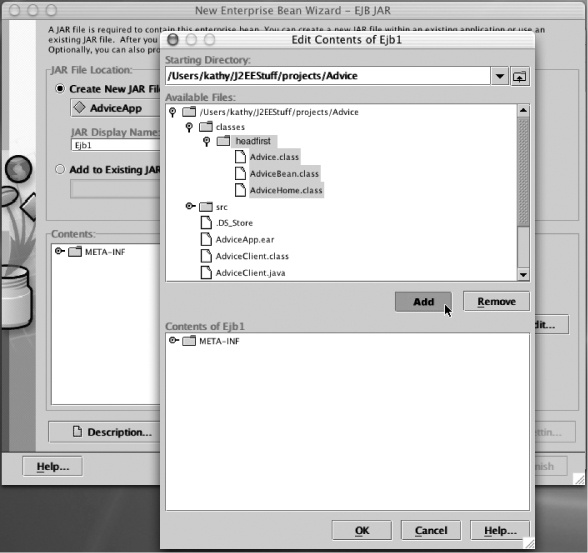The image size is (588, 553).
Task: Click the JAR Display Name field
Action: [x=116, y=145]
